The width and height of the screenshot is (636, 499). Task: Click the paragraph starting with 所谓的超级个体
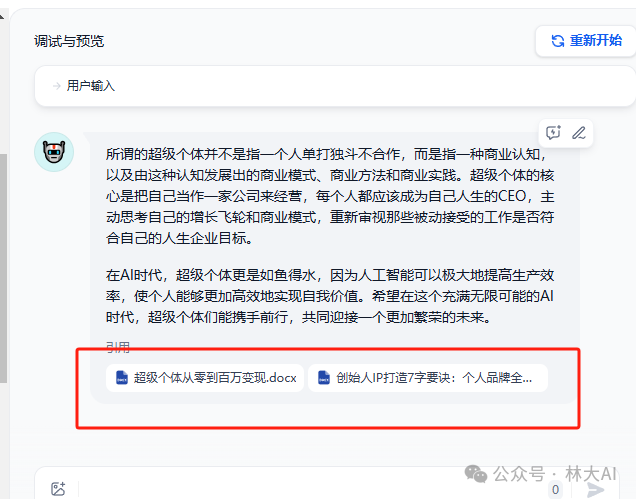[x=330, y=196]
